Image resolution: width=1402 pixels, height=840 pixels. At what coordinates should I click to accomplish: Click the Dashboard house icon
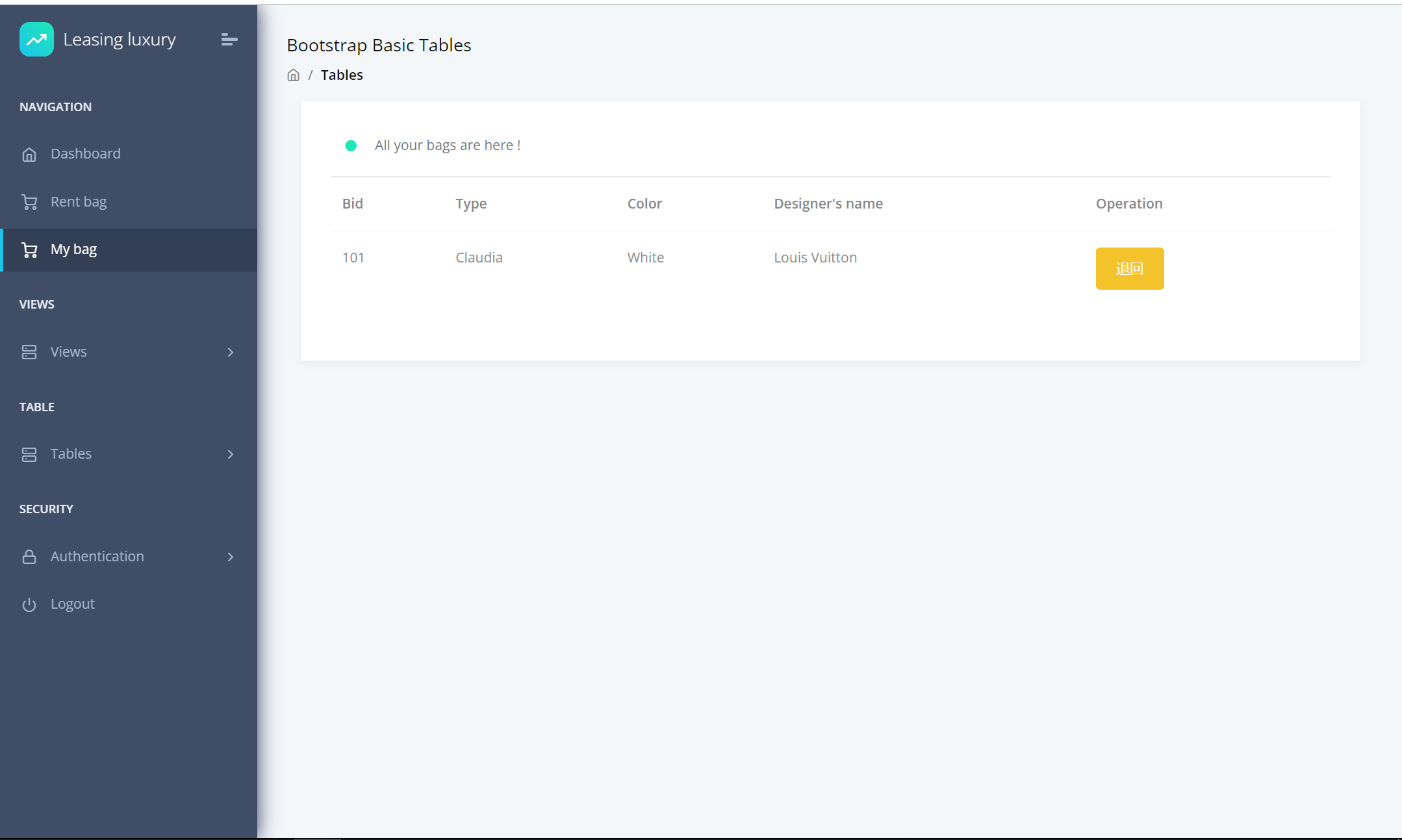point(29,155)
